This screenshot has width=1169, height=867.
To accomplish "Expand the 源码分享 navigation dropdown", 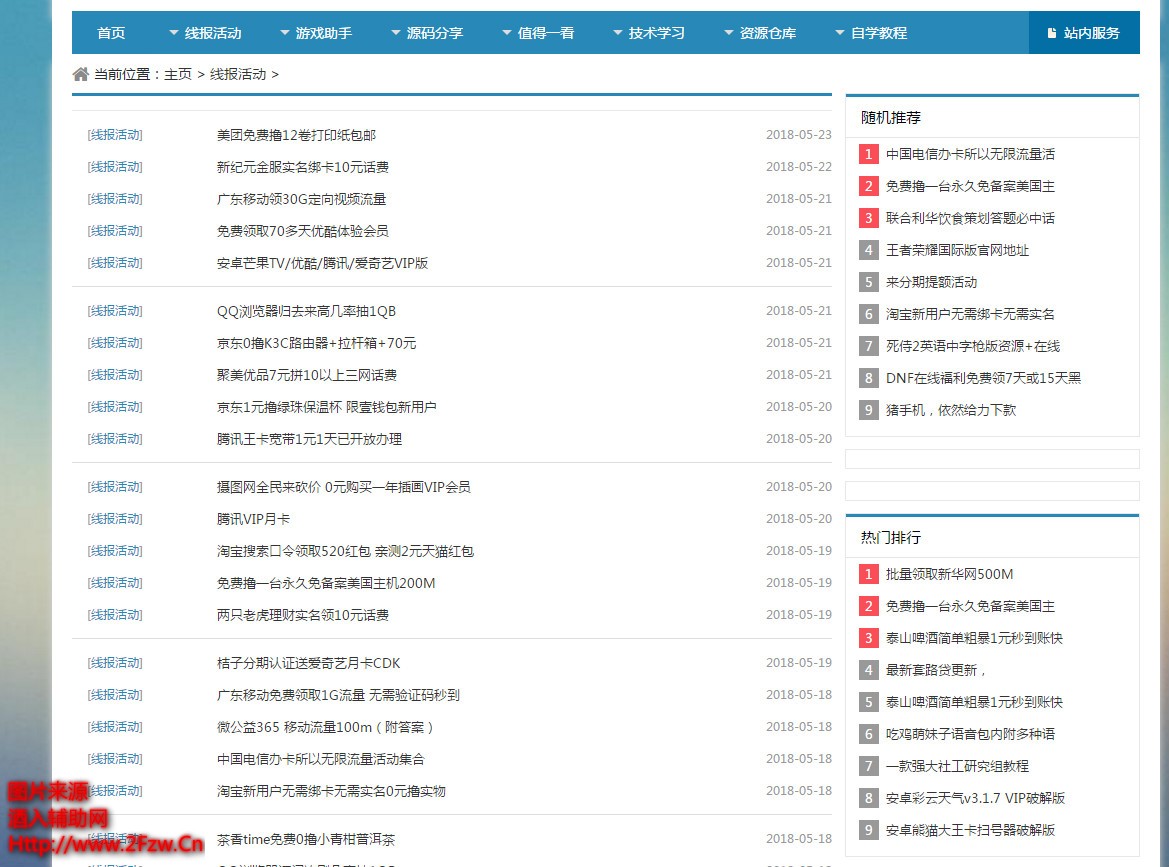I will [x=429, y=32].
